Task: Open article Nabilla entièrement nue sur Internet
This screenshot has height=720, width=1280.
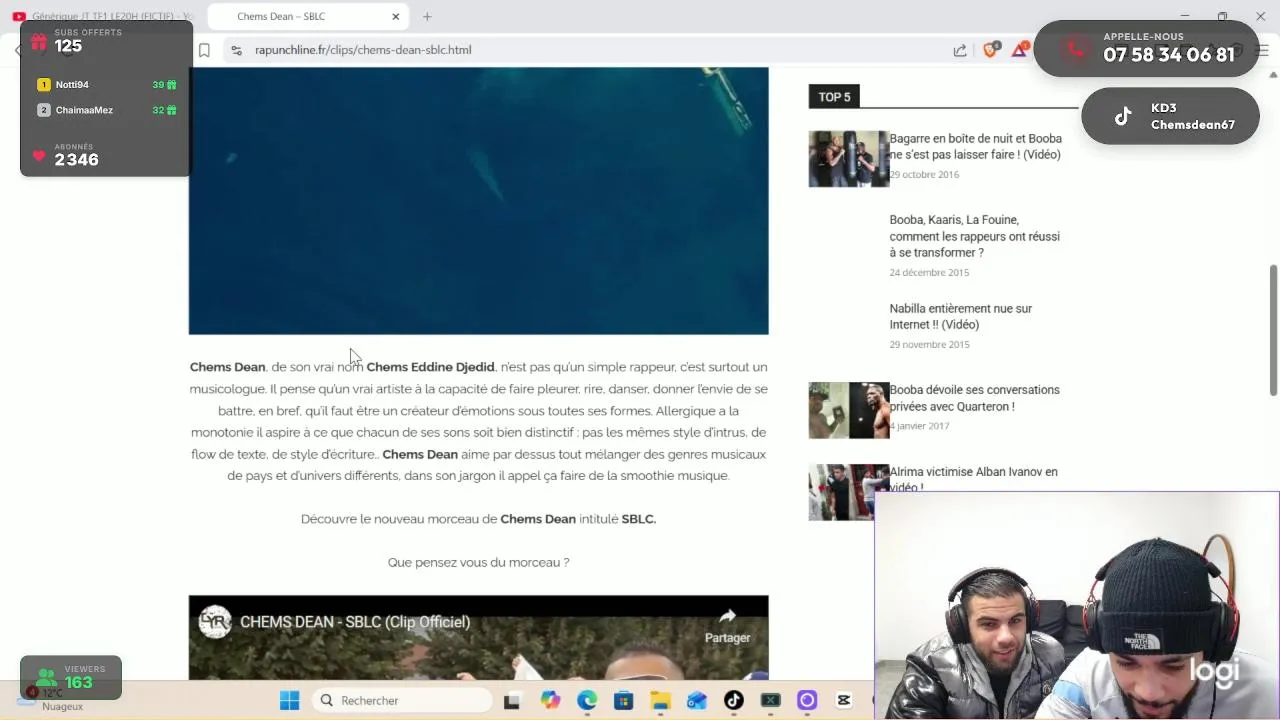Action: 961,317
